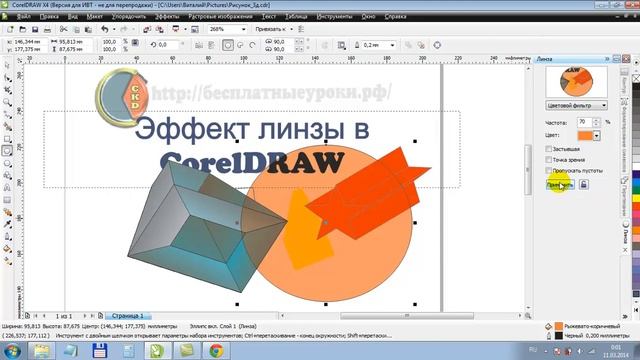Viewport: 640px width, 360px height.
Task: Select the Pie mode button in property bar
Action: (x=240, y=45)
